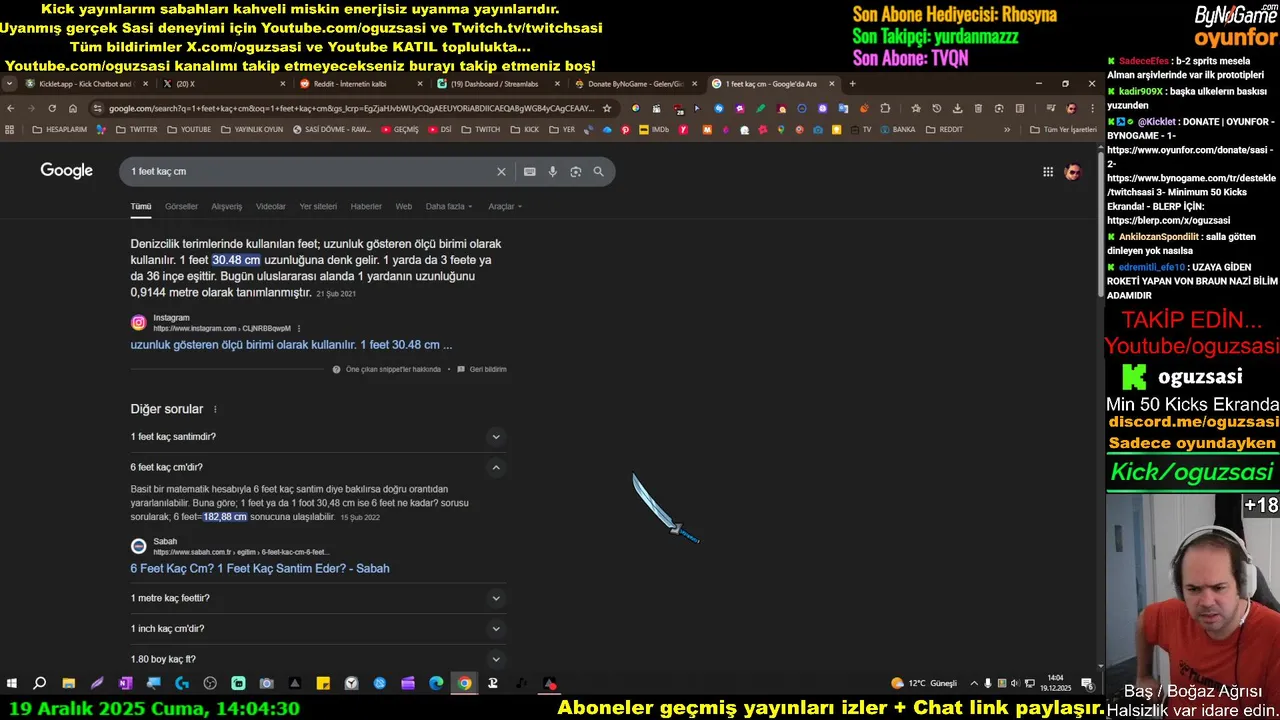Viewport: 1280px width, 720px height.
Task: Switch to the Haberler tab
Action: coord(366,207)
